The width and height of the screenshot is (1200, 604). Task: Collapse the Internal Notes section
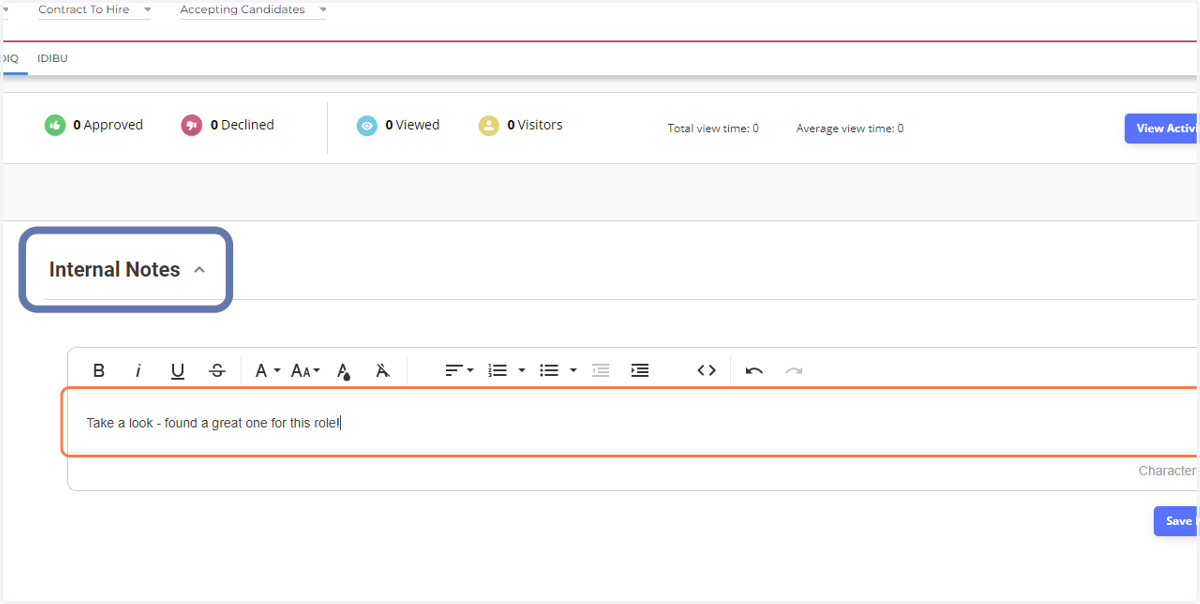pos(199,270)
